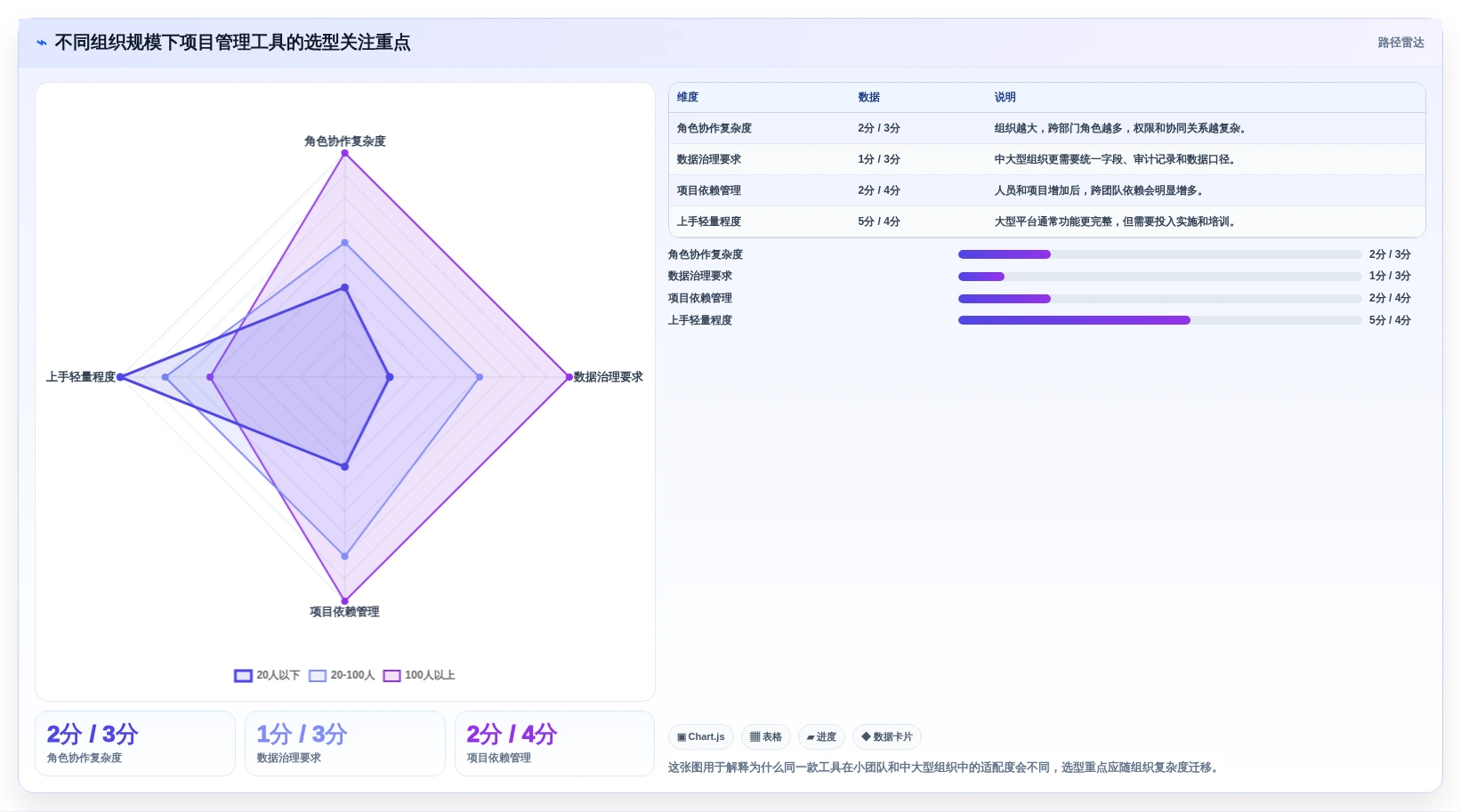Click the Chart.js tag chip
The image size is (1461, 812).
pyautogui.click(x=701, y=736)
